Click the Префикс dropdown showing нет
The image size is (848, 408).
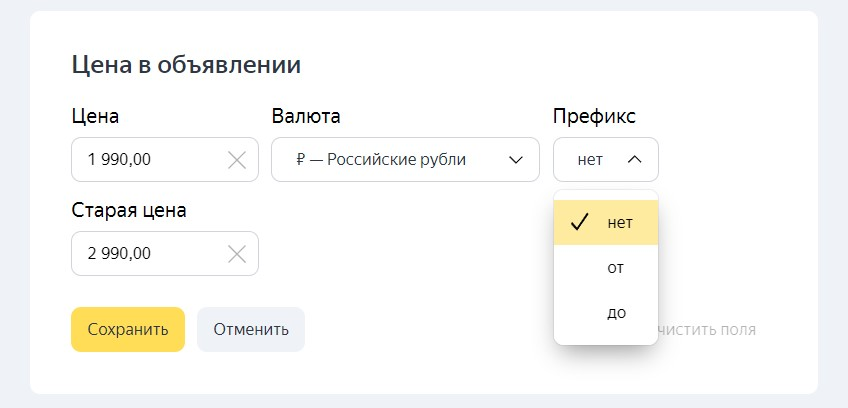[x=606, y=160]
